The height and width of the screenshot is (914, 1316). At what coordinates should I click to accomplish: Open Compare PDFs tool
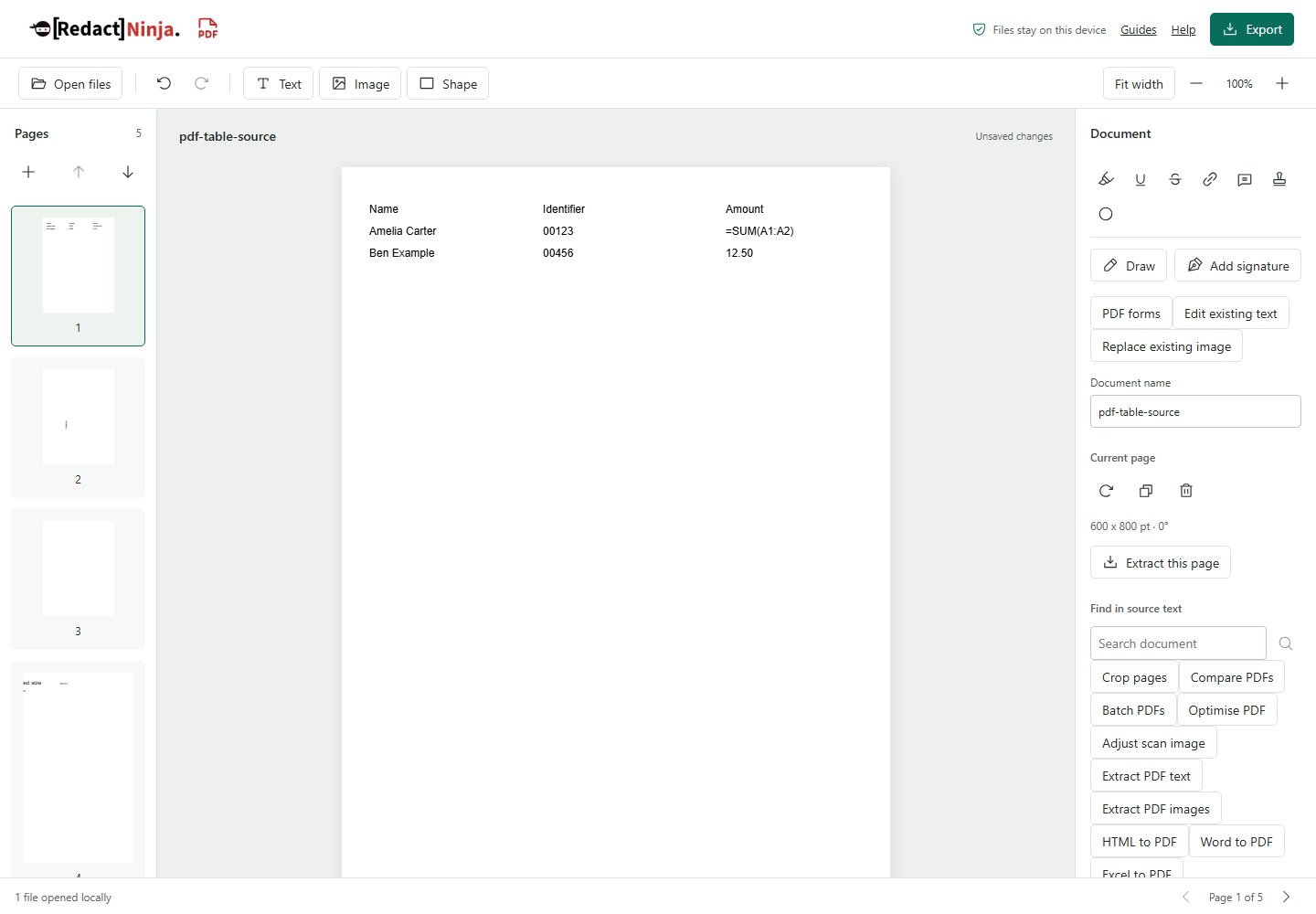[x=1232, y=676]
